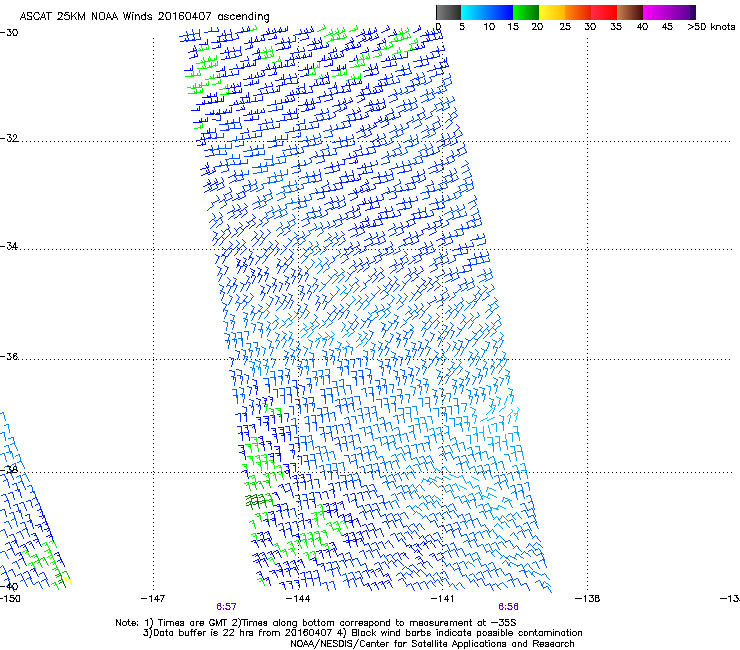The height and width of the screenshot is (650, 740).
Task: Click the note line starting 'Note: 1) Times are GMT'
Action: click(x=316, y=623)
